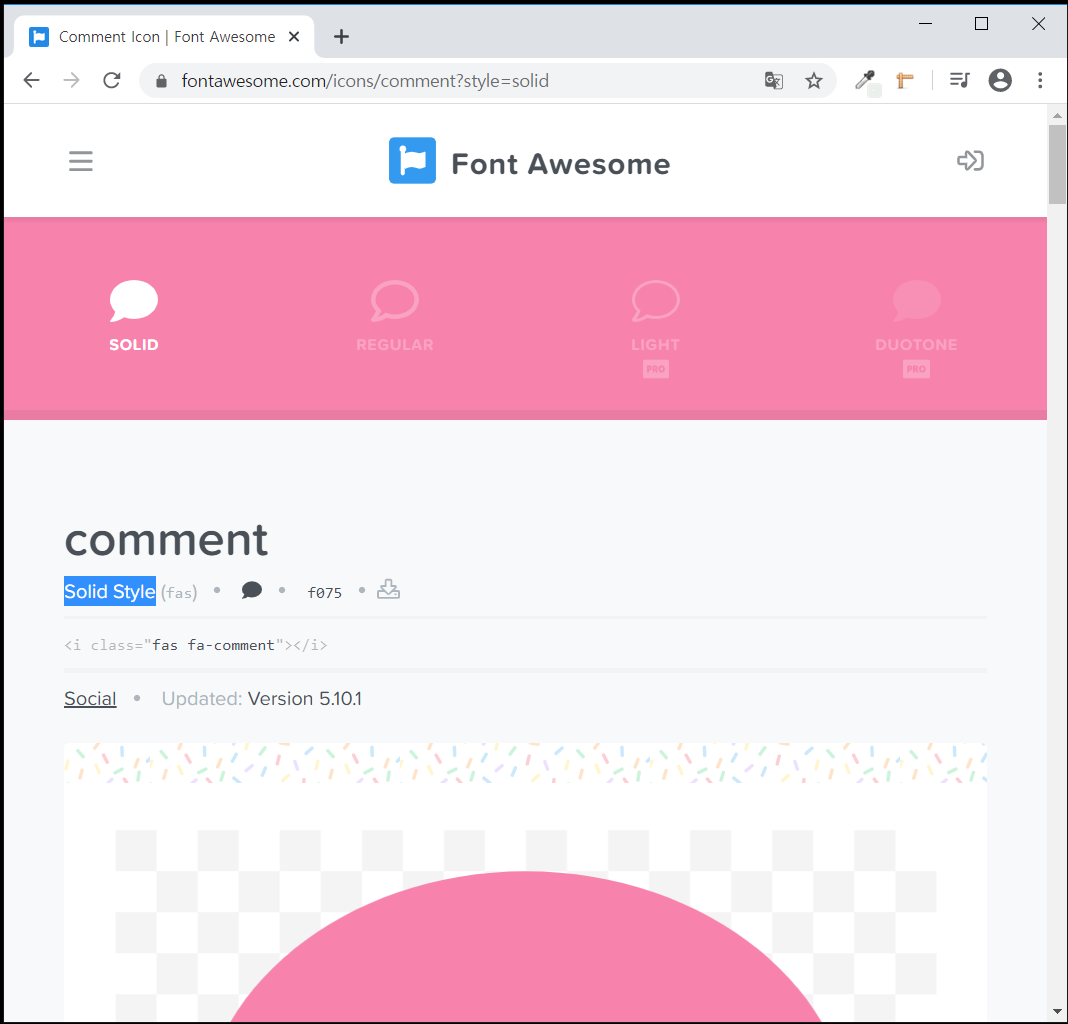This screenshot has width=1068, height=1024.
Task: Open the Chrome profile avatar
Action: tap(1000, 80)
